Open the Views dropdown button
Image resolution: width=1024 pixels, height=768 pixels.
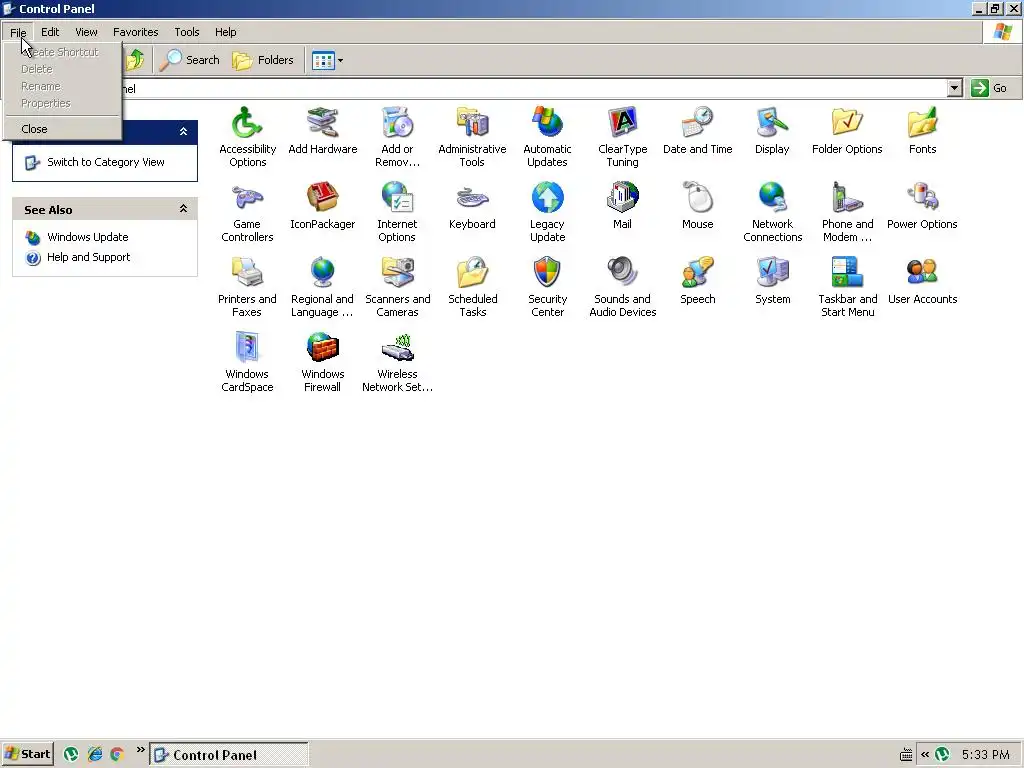[x=327, y=61]
